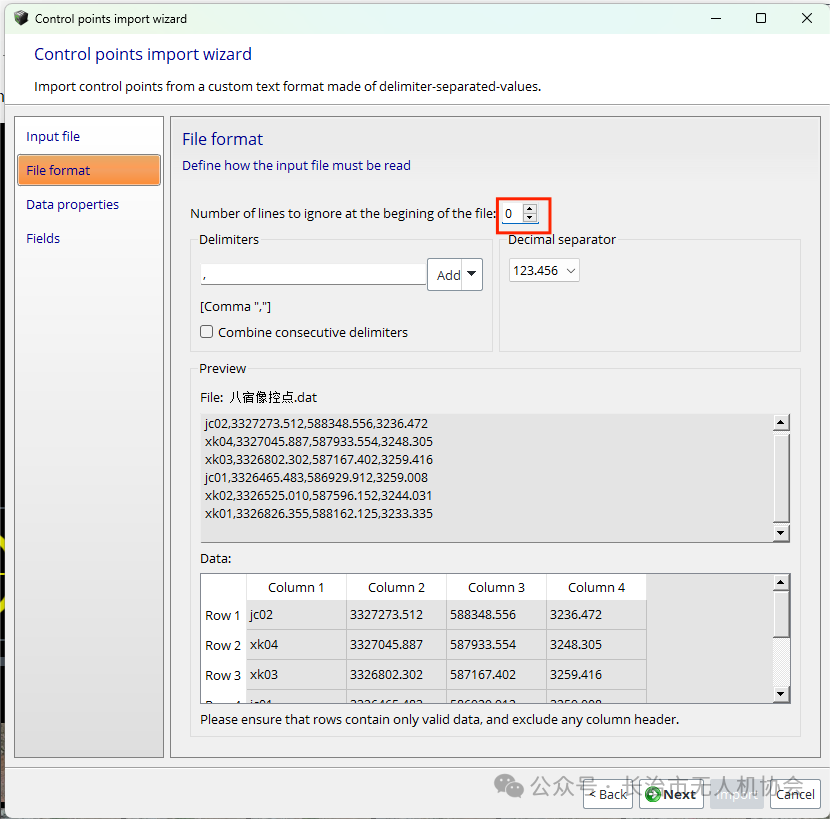Click the wizard app icon in title bar
This screenshot has width=830, height=819.
tap(21, 18)
